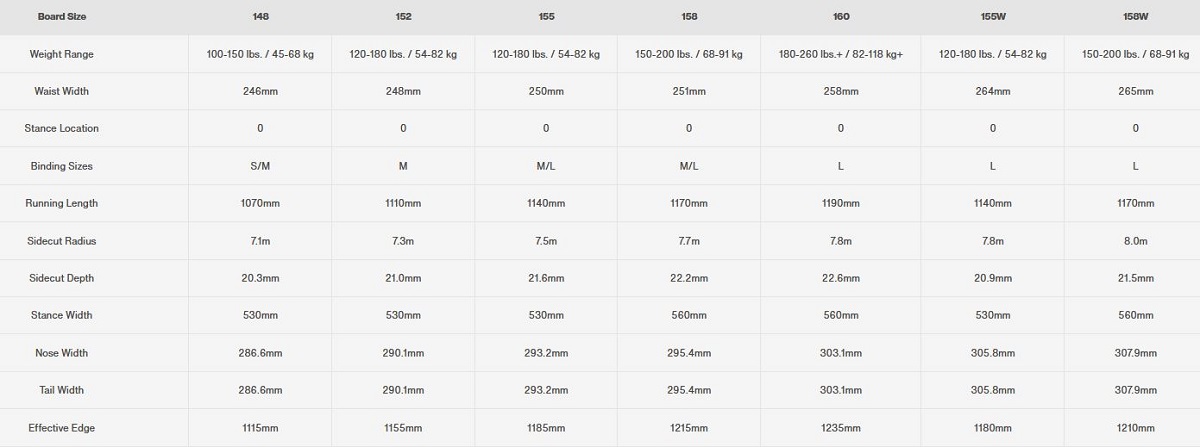Click the Running Length row label
Image resolution: width=1200 pixels, height=447 pixels.
(62, 203)
